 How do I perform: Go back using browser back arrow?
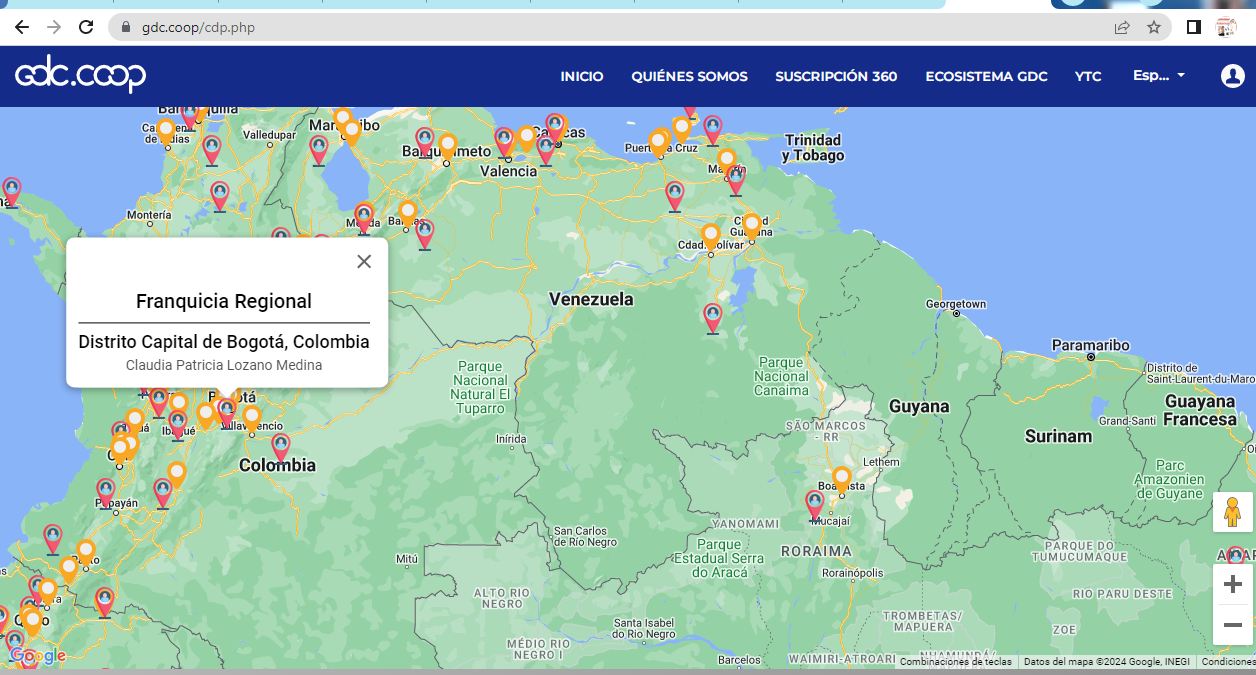pos(22,27)
